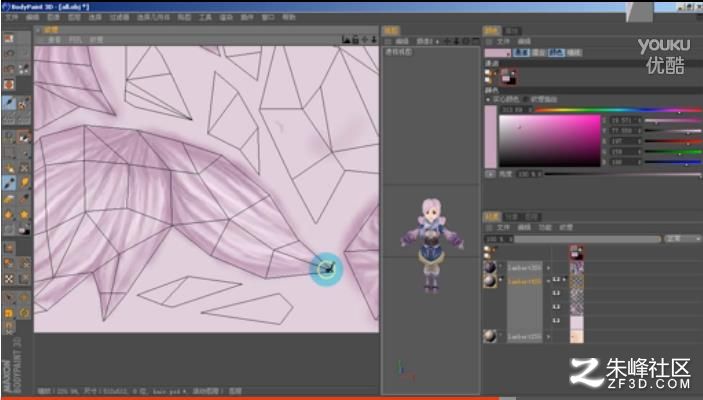Open the Edit menu in main menu bar
This screenshot has width=703, height=400.
pyautogui.click(x=33, y=17)
